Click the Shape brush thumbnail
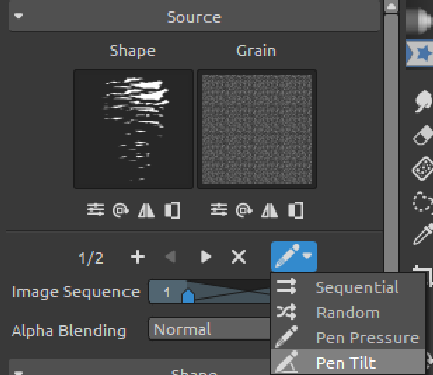Viewport: 433px width, 375px height. [x=133, y=129]
